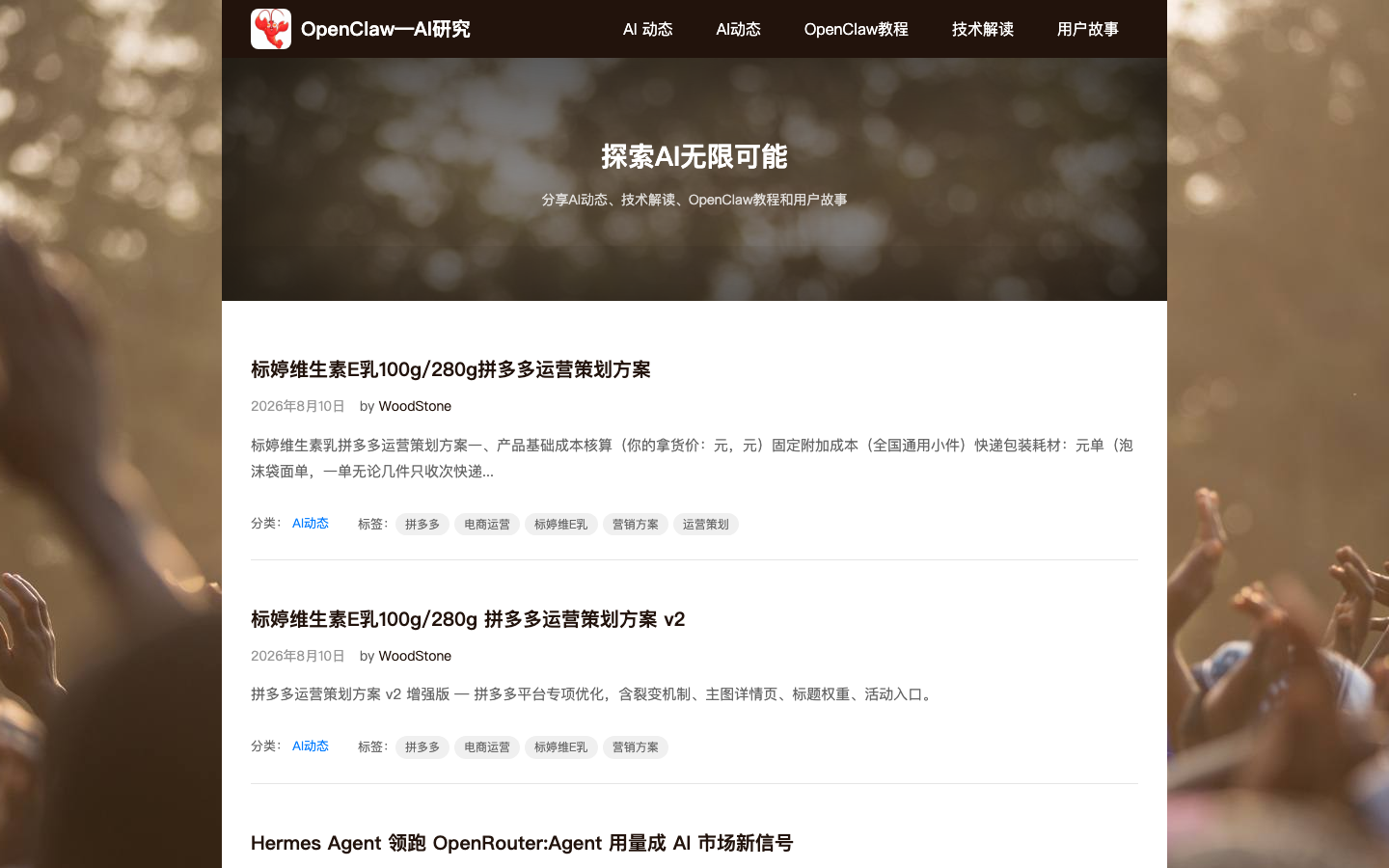The image size is (1389, 868).
Task: Click the v2 post excerpt 增强版 text
Action: point(594,694)
